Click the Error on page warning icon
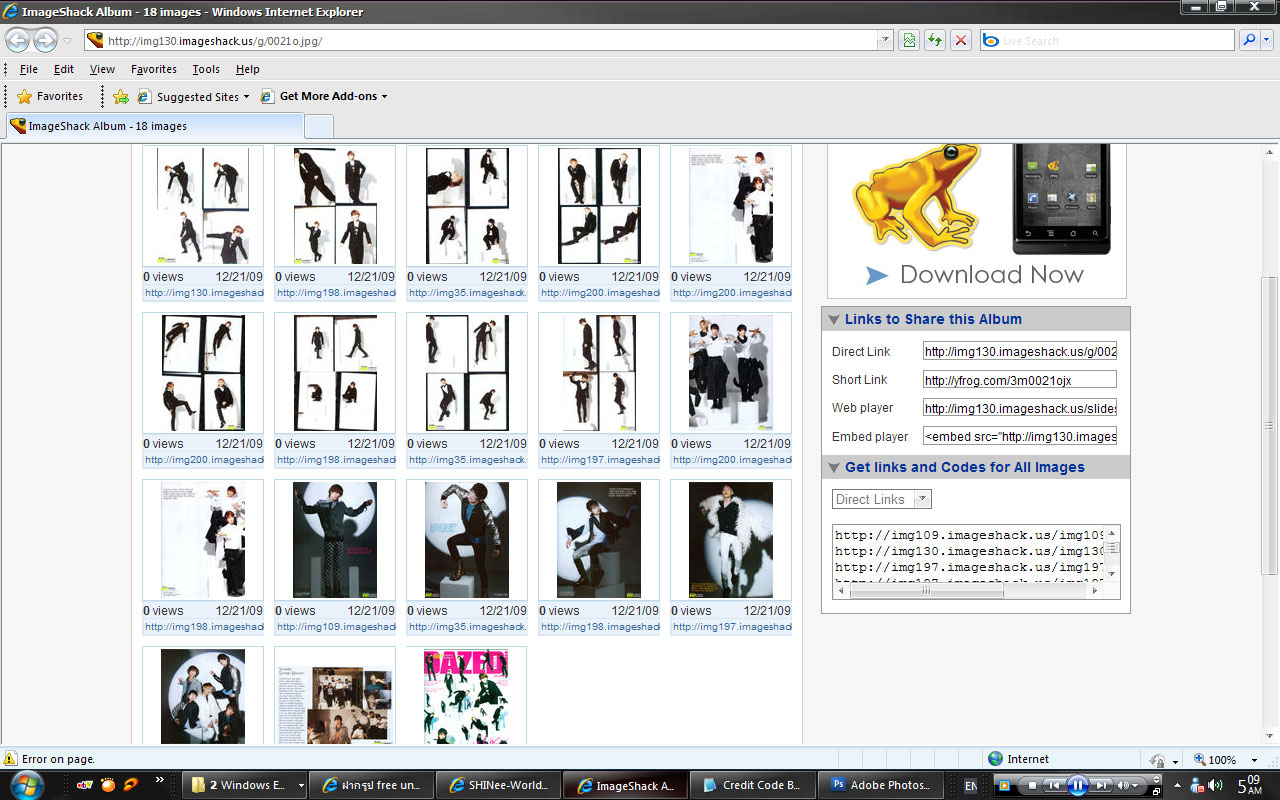The height and width of the screenshot is (800, 1280). click(x=11, y=759)
